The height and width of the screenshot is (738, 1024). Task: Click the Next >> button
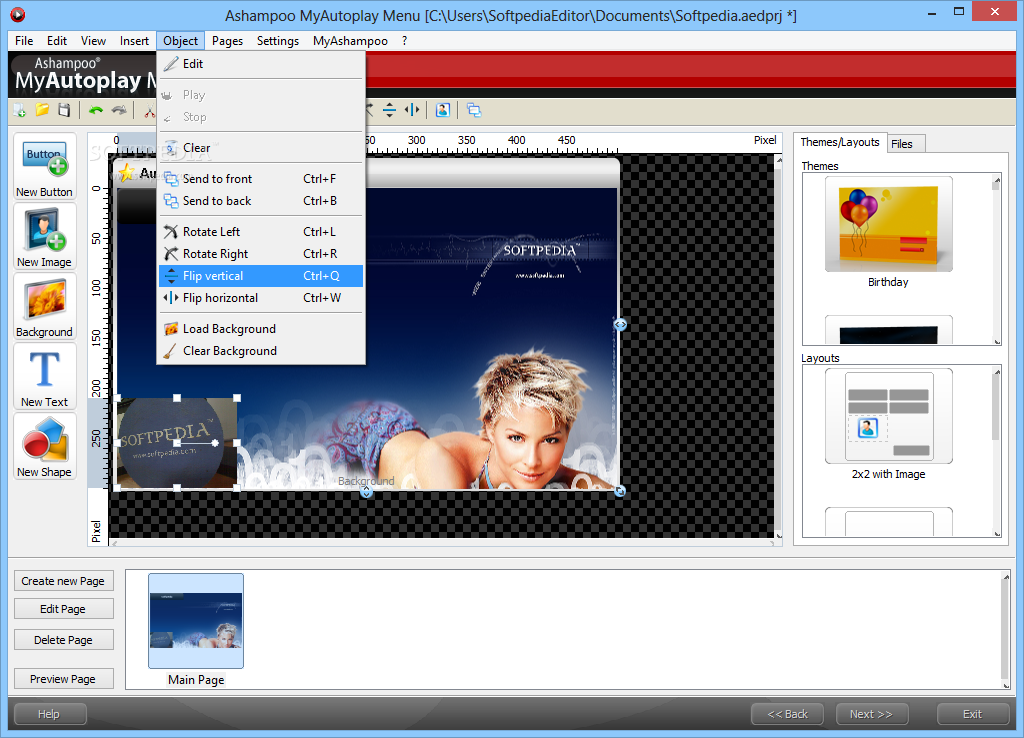tap(872, 714)
